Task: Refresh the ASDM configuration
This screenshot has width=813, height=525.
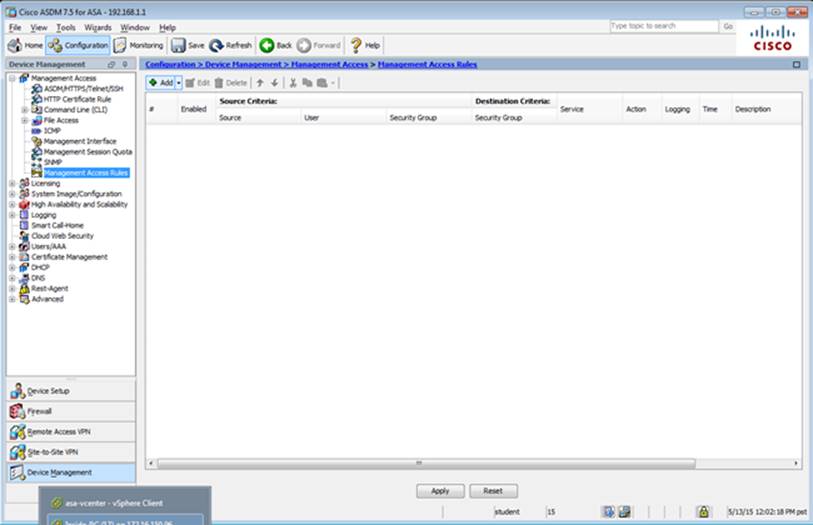Action: click(x=231, y=45)
